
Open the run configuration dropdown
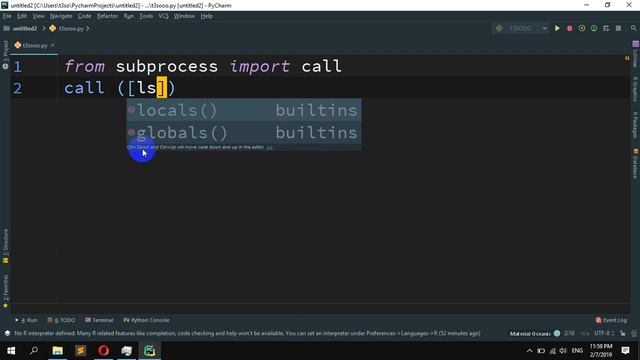pos(521,28)
